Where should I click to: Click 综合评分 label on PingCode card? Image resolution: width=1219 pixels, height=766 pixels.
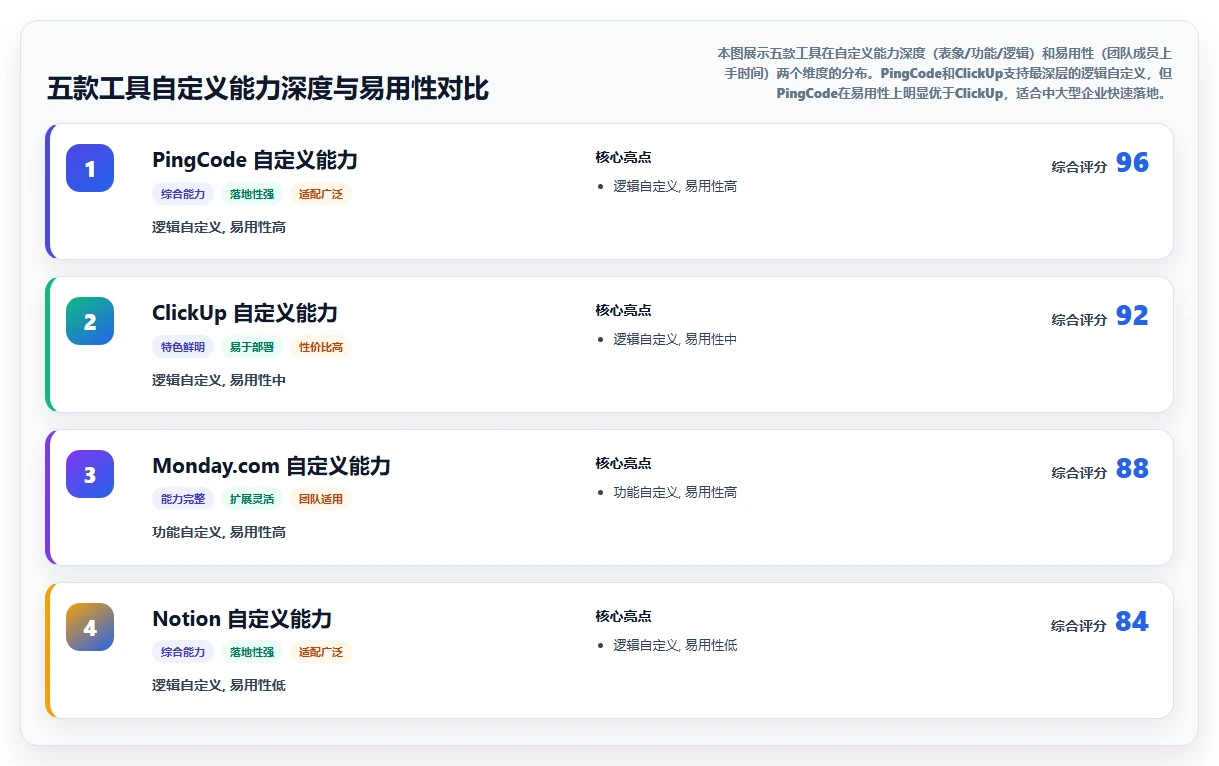(1079, 167)
